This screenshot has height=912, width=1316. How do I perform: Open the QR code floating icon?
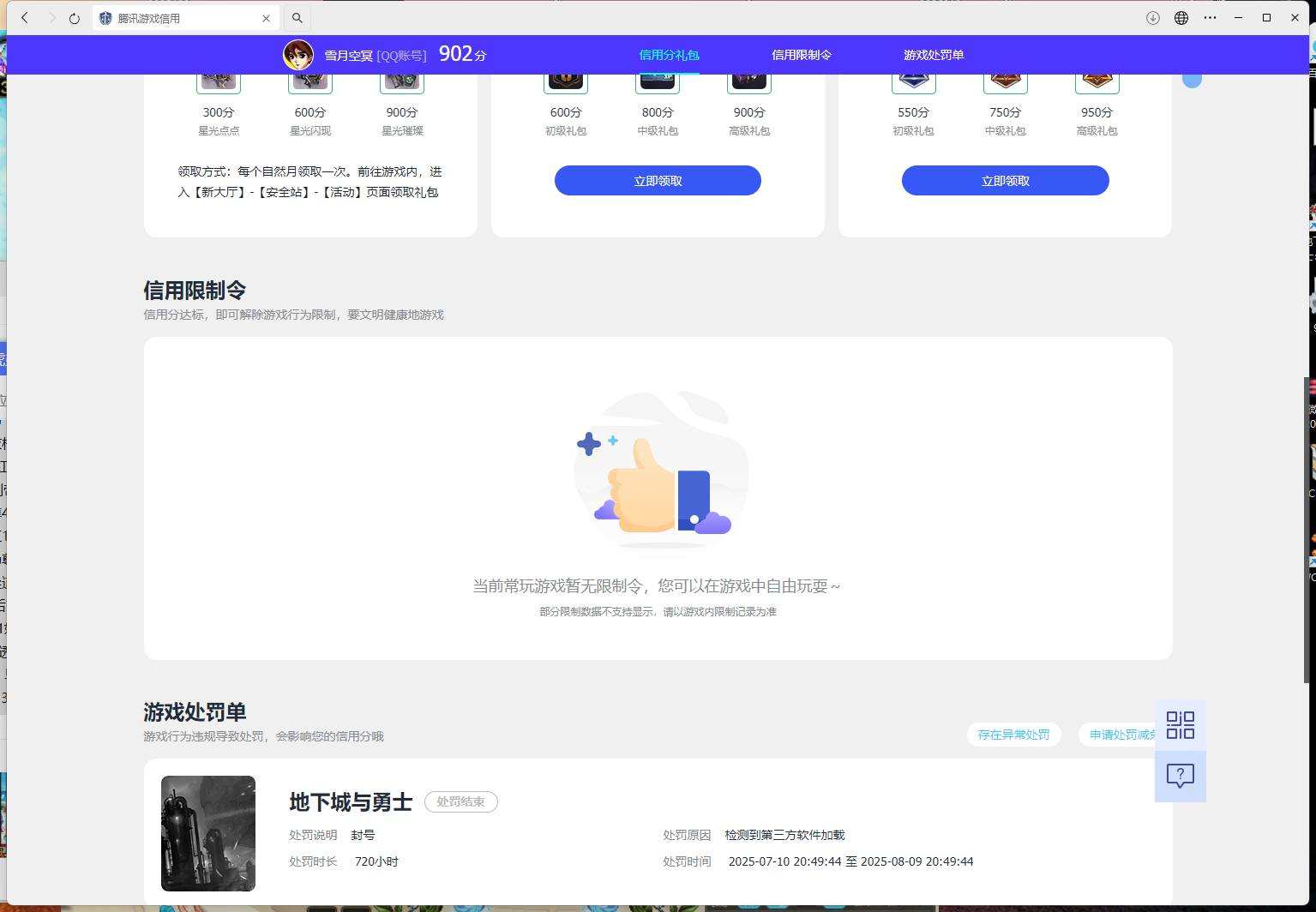pos(1181,725)
